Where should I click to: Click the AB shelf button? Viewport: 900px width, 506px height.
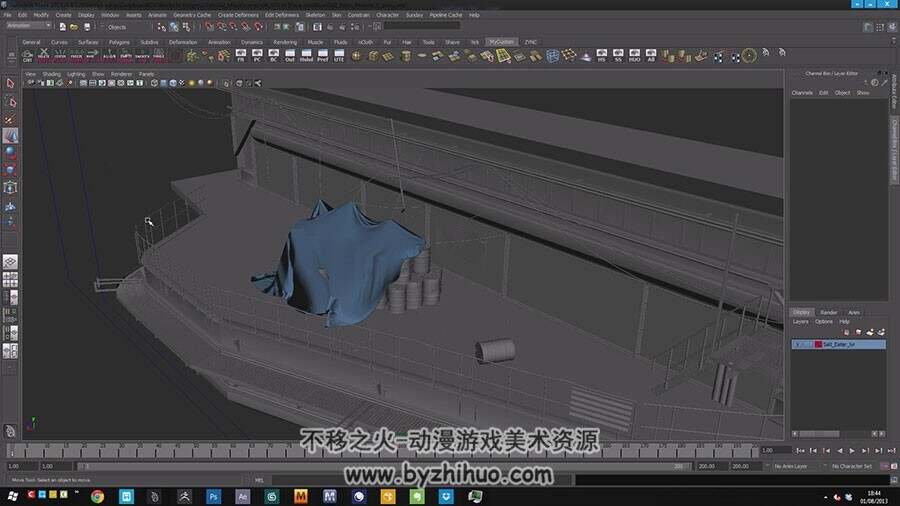[651, 56]
